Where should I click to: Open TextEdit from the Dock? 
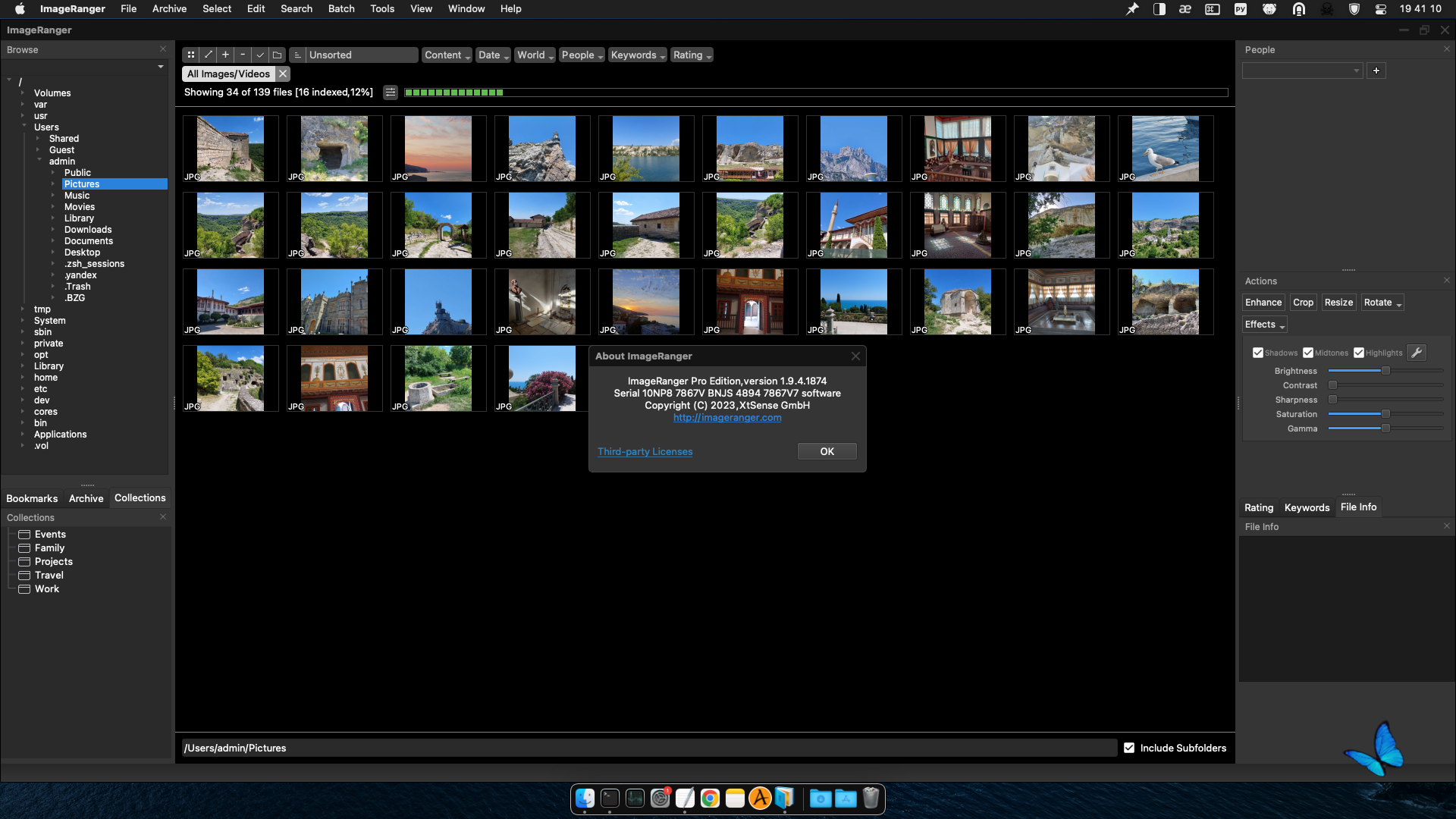click(685, 799)
